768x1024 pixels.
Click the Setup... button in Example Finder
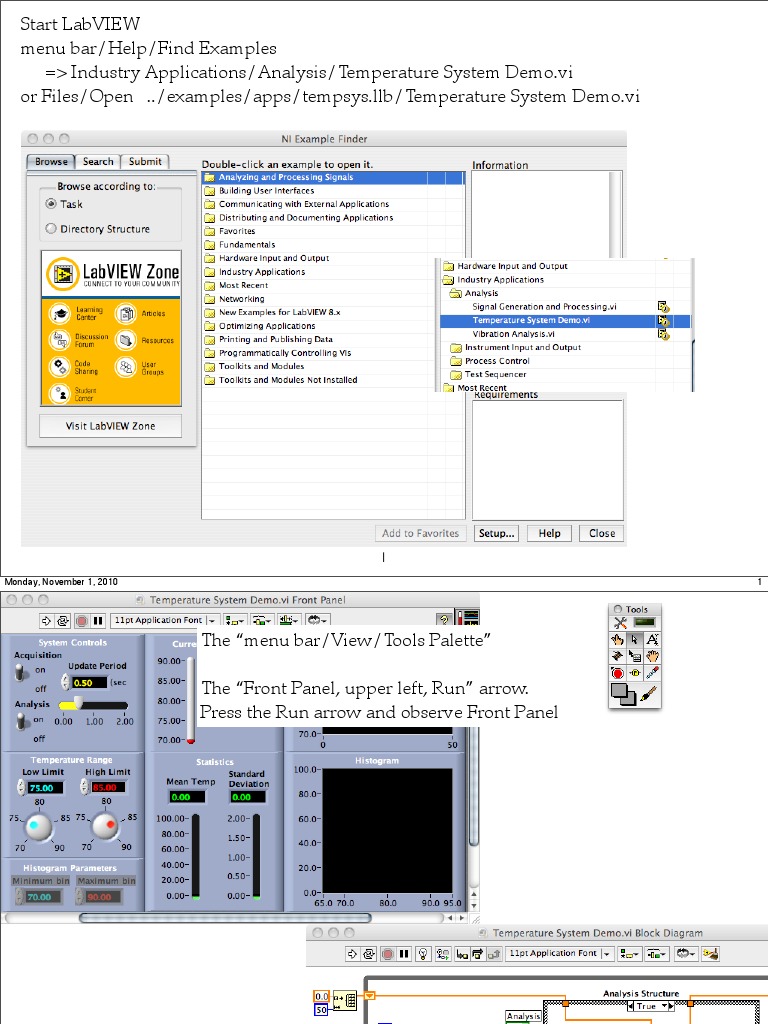click(496, 534)
